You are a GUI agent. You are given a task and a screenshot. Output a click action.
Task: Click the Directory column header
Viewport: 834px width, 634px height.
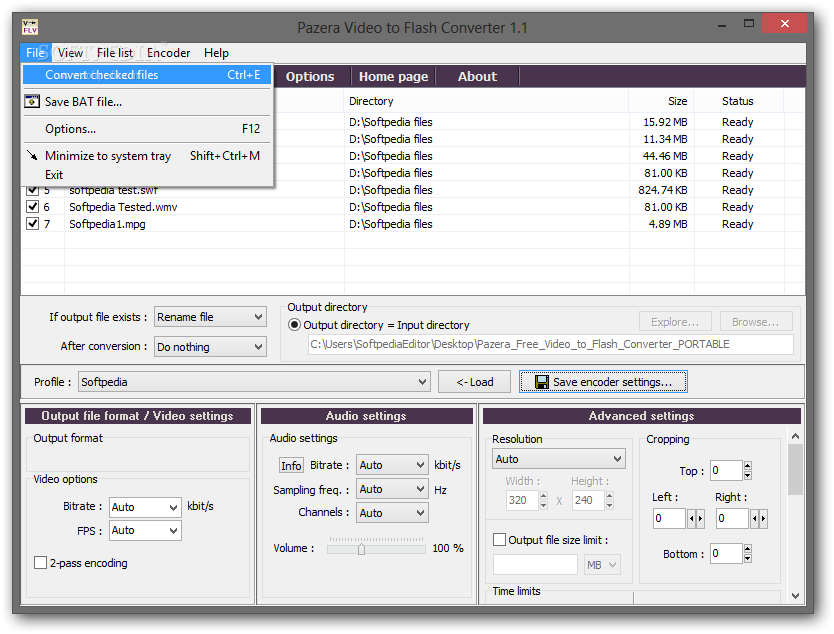click(486, 101)
